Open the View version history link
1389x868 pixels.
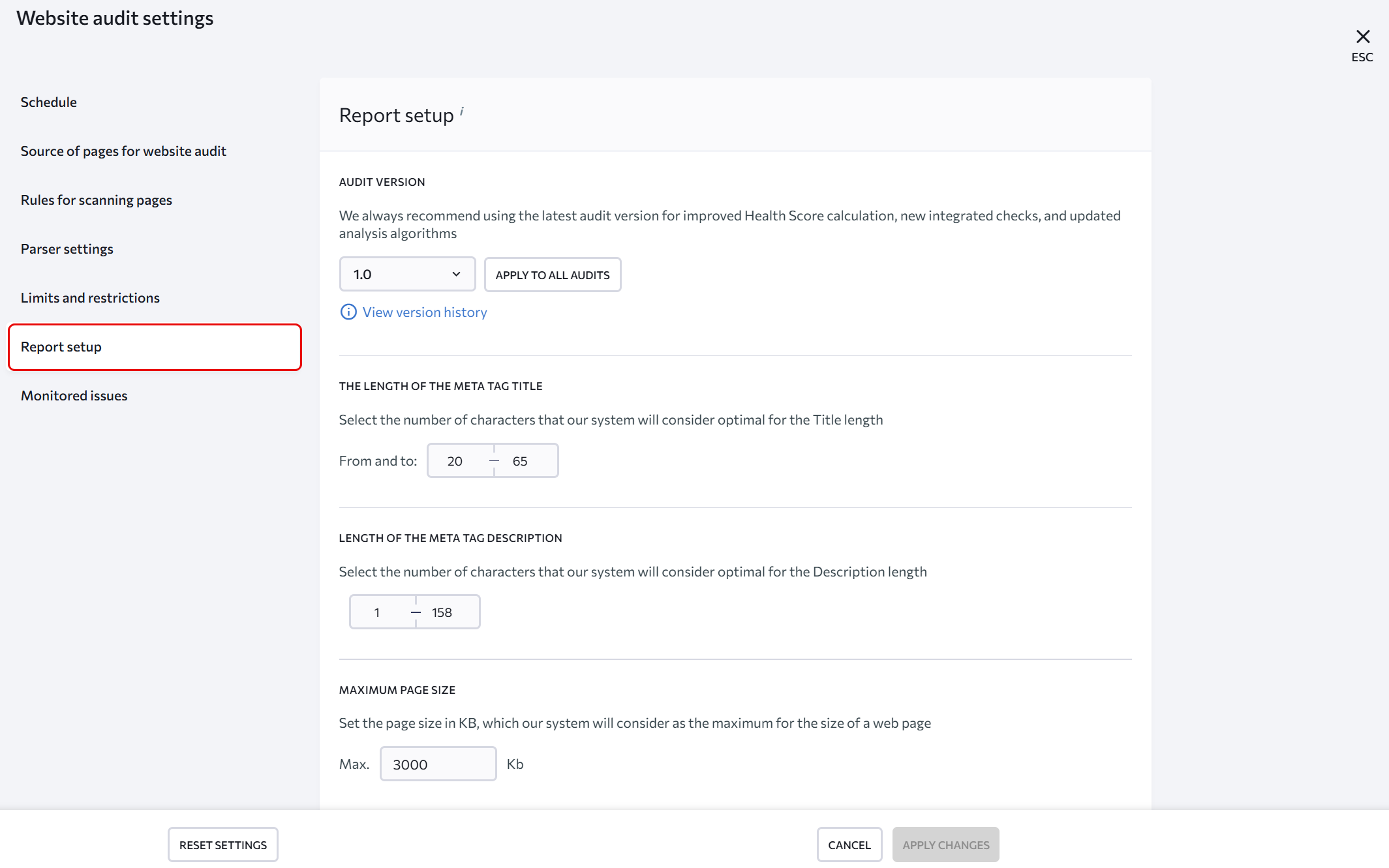coord(425,312)
